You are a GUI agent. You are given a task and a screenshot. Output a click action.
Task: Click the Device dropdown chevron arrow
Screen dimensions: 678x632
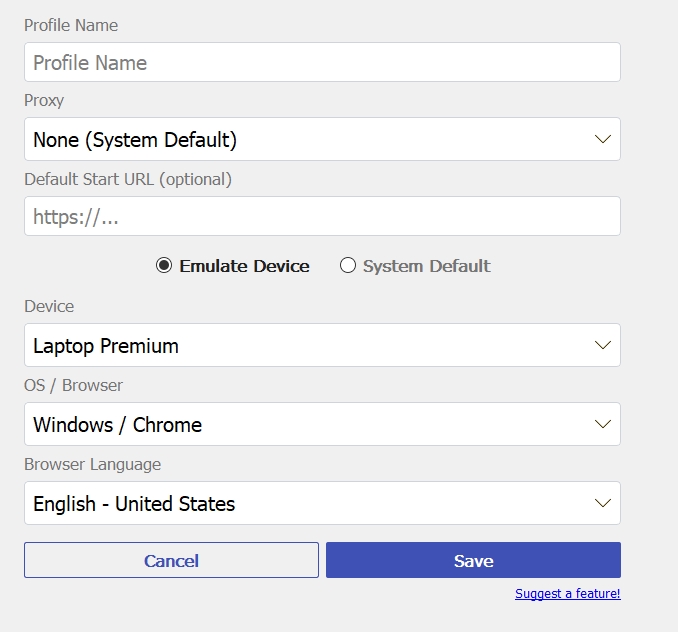602,345
